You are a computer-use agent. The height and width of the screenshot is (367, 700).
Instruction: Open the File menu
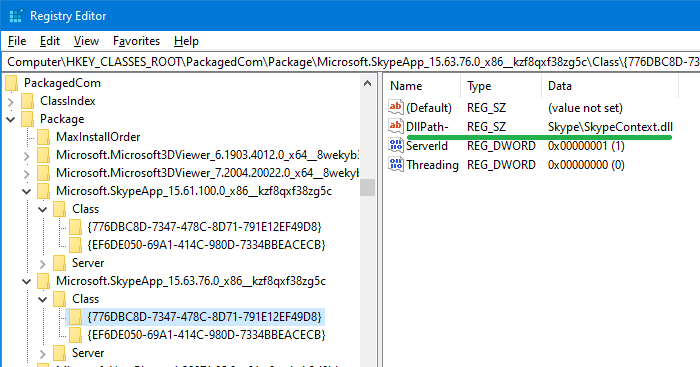point(17,41)
